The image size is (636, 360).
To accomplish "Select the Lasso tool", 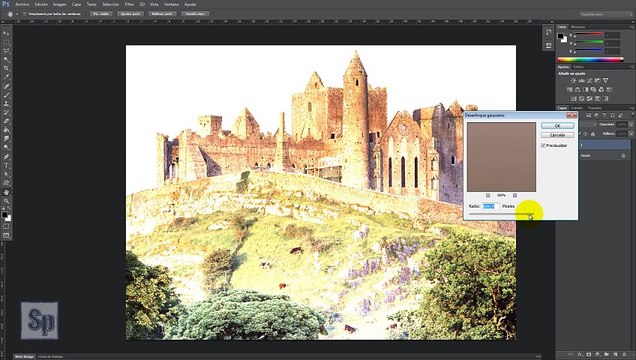I will coord(6,51).
